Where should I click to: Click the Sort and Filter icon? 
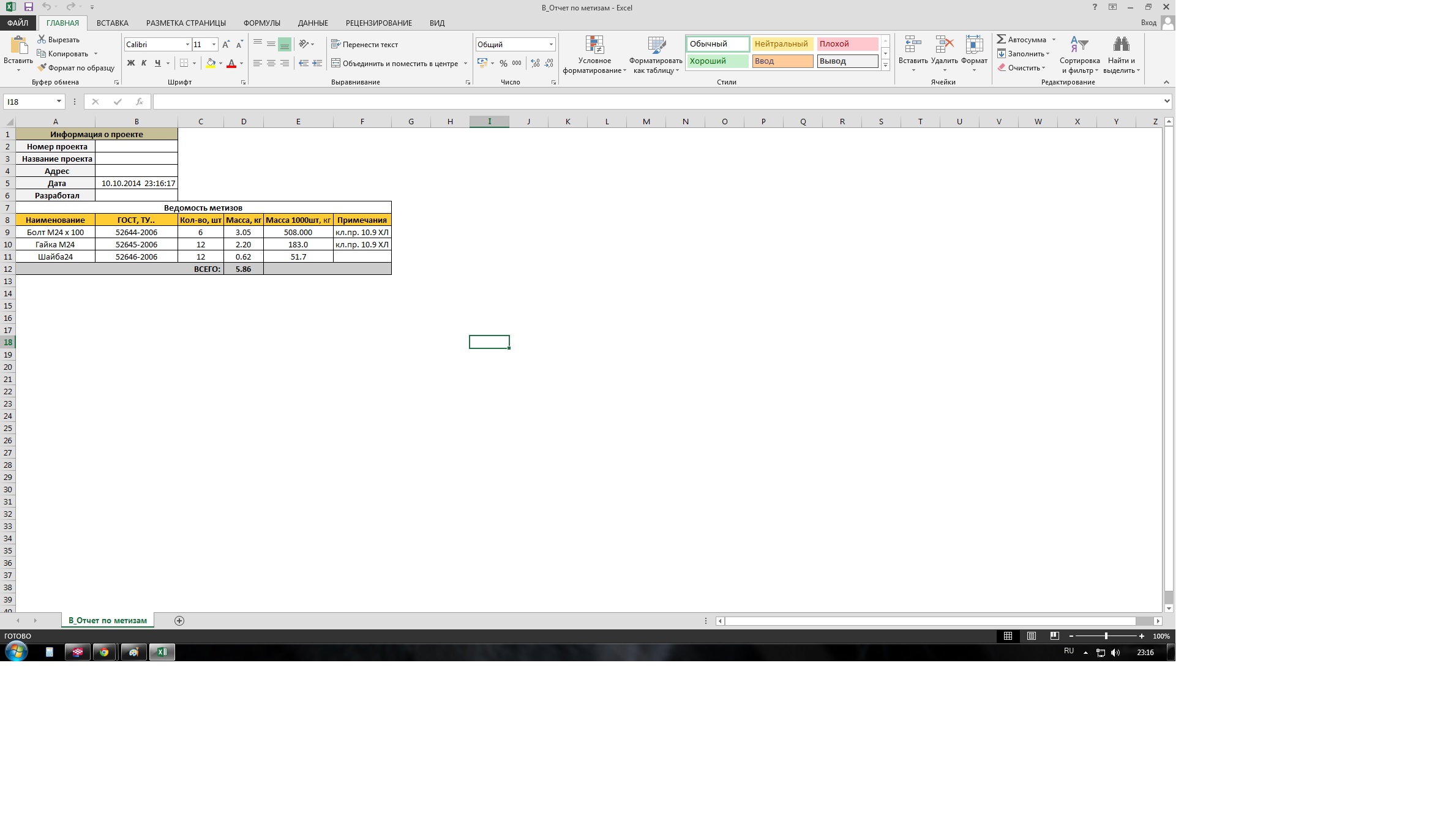tap(1079, 45)
